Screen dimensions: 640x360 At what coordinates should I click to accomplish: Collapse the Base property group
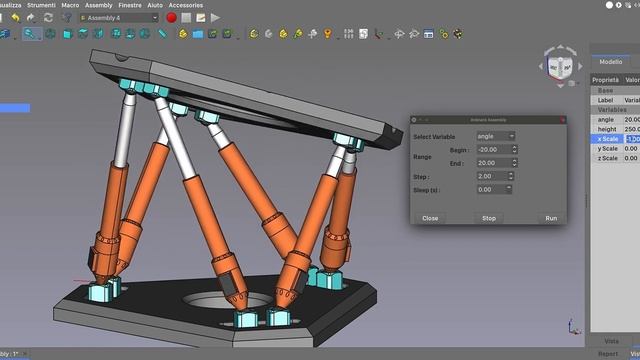(616, 90)
